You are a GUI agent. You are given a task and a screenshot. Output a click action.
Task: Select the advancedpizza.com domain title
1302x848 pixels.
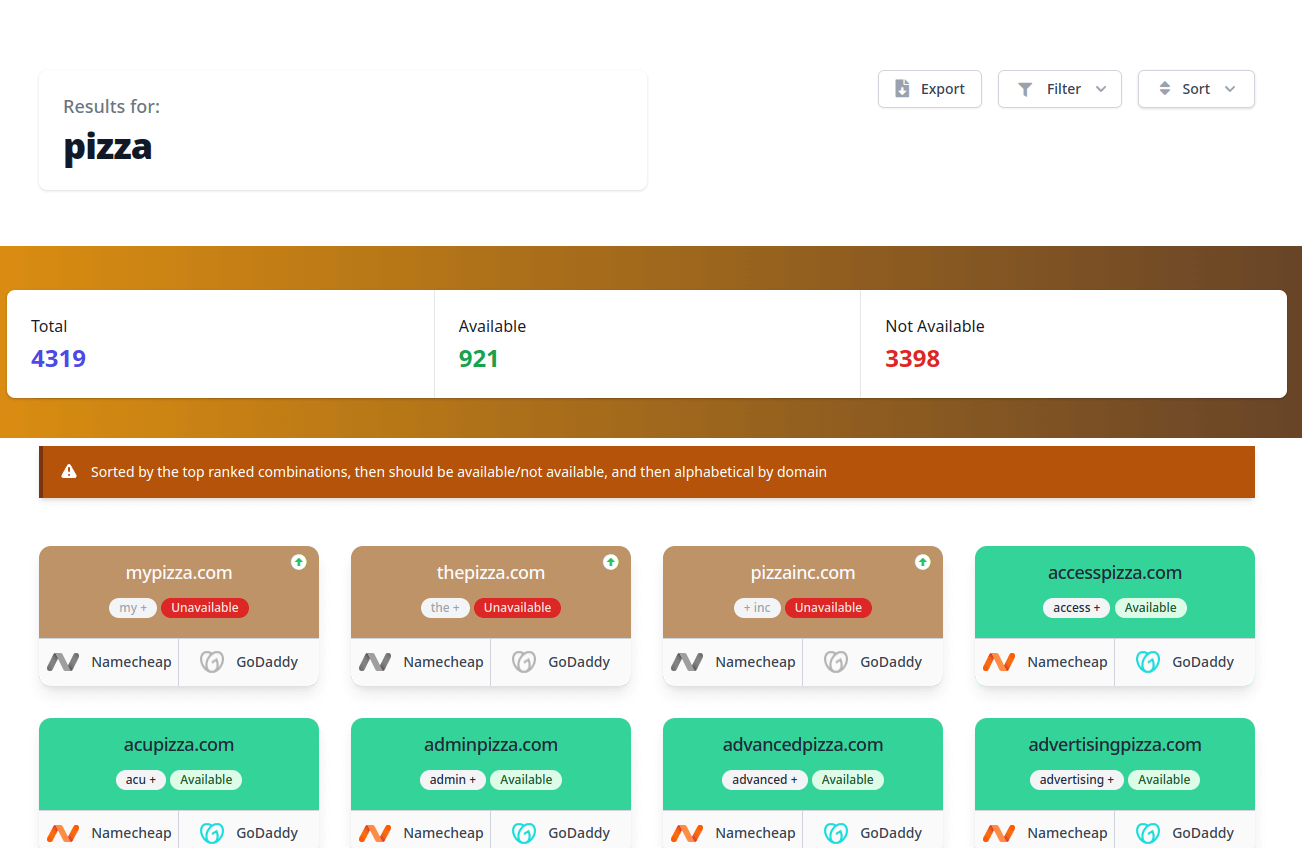click(x=803, y=745)
